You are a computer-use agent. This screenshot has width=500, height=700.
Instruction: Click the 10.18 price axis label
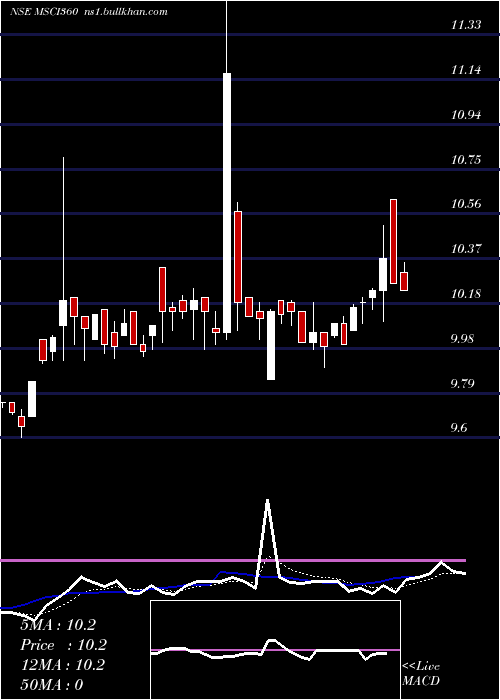466,294
